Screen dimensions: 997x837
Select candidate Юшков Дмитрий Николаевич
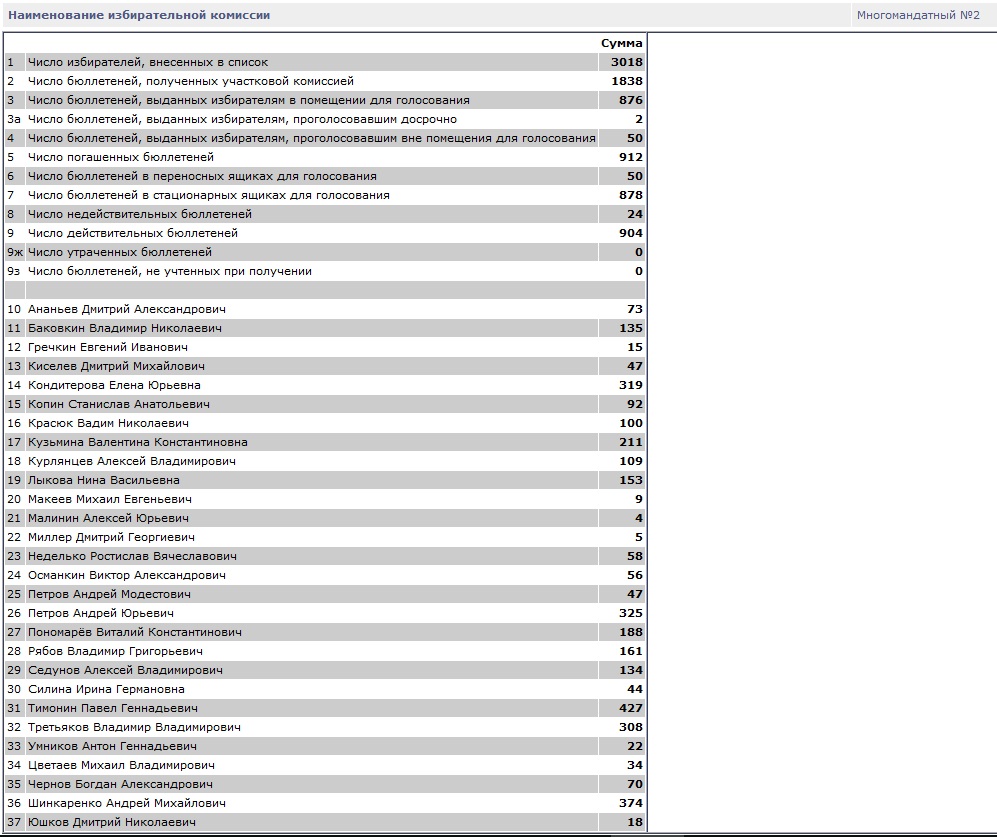tap(112, 822)
